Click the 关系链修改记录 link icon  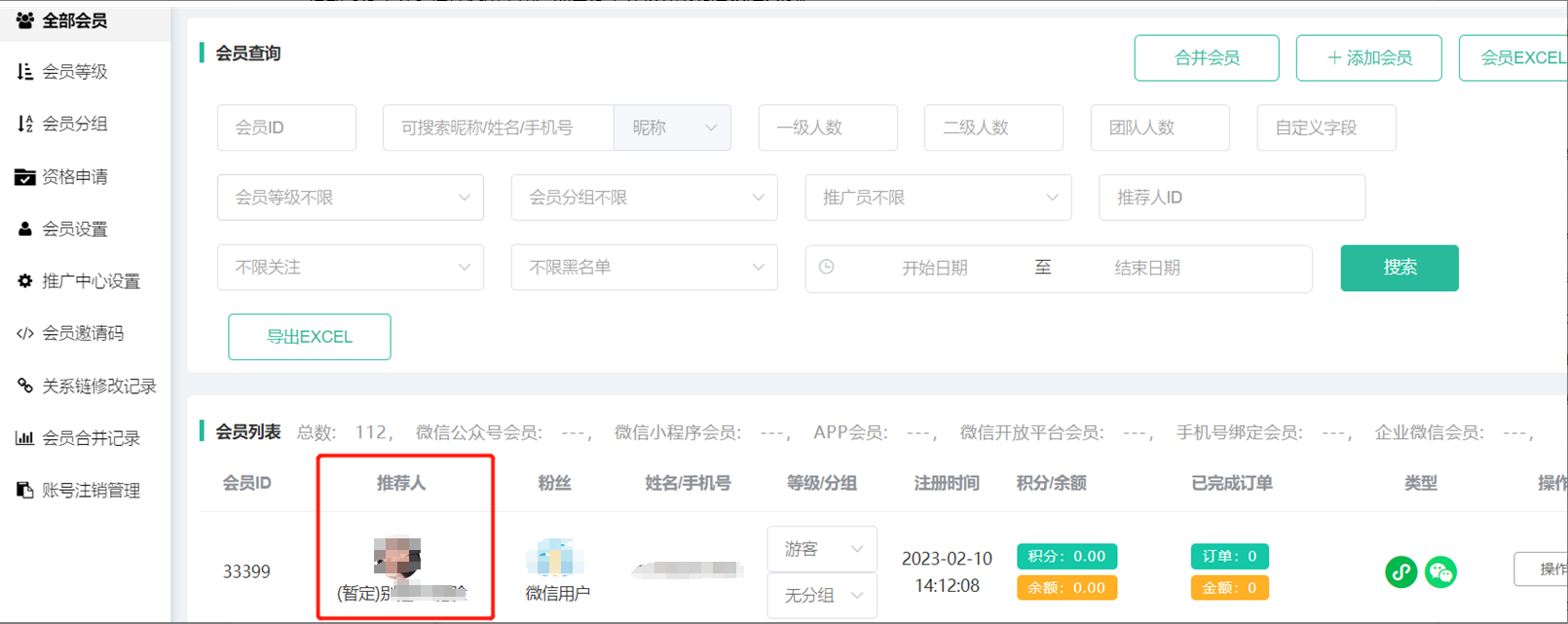click(25, 385)
